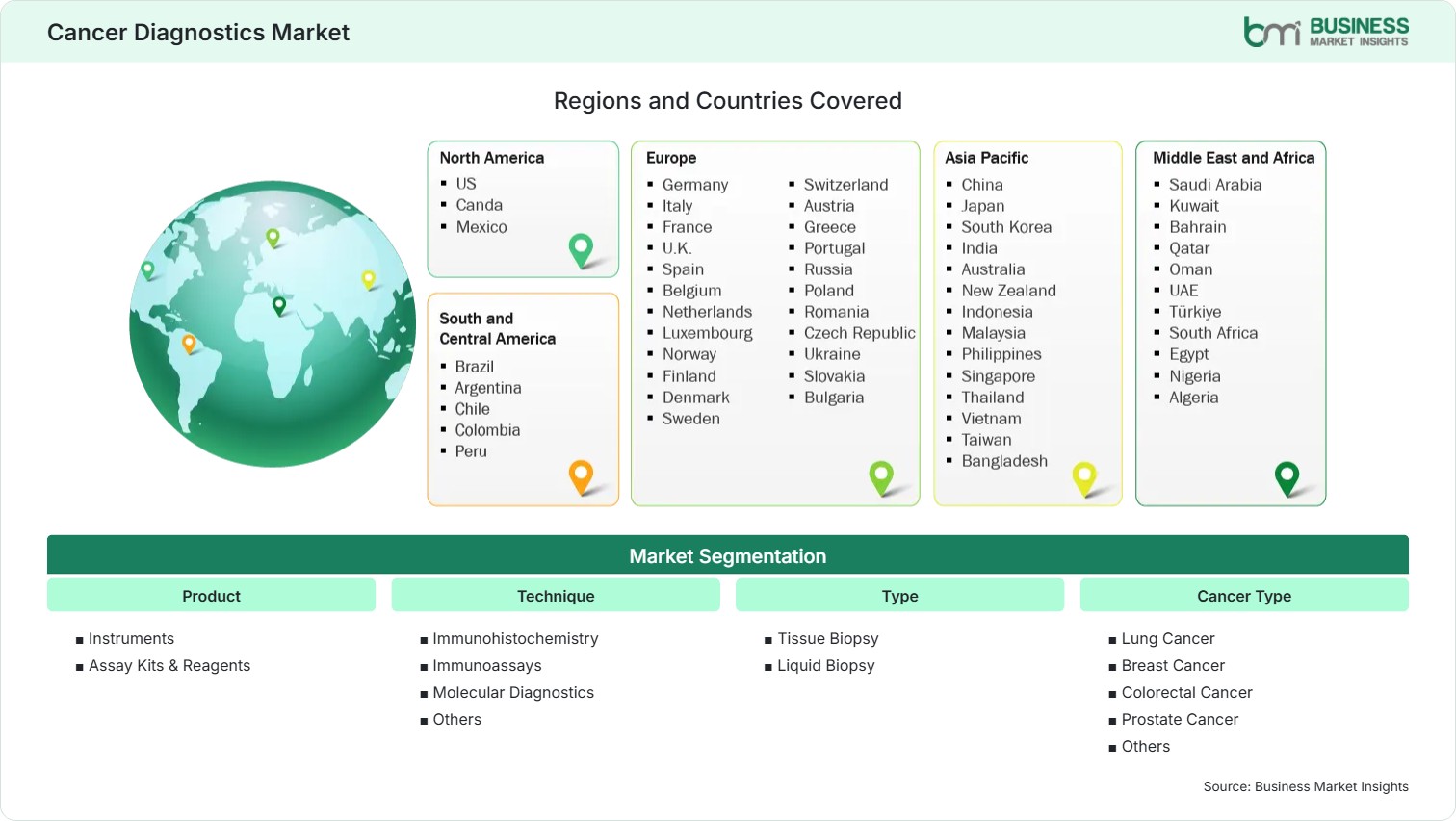Click Assay Kits & Reagents under Product
This screenshot has height=821, width=1456.
(169, 666)
